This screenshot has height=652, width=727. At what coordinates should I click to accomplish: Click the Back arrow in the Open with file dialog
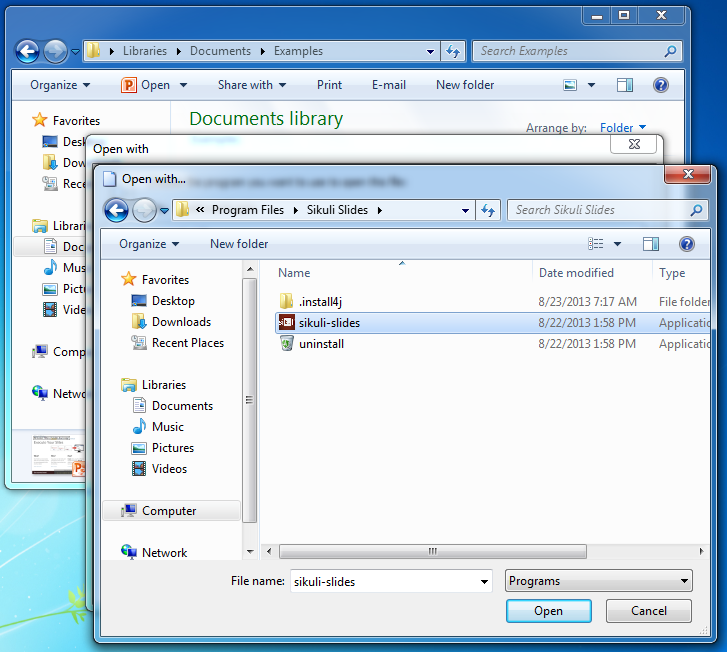tap(116, 211)
